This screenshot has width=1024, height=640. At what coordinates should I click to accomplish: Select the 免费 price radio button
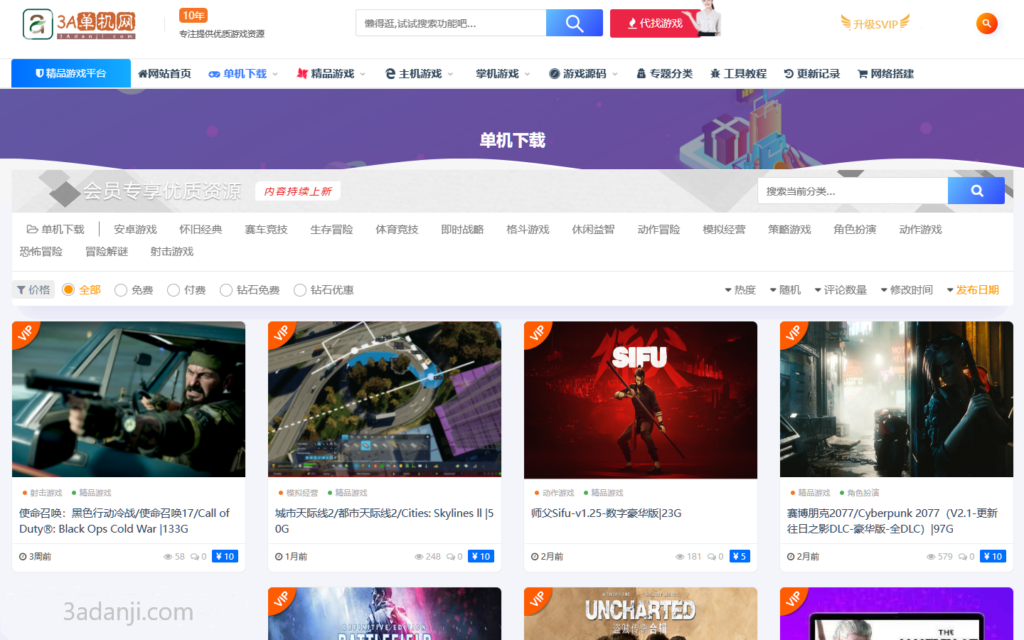coord(120,289)
